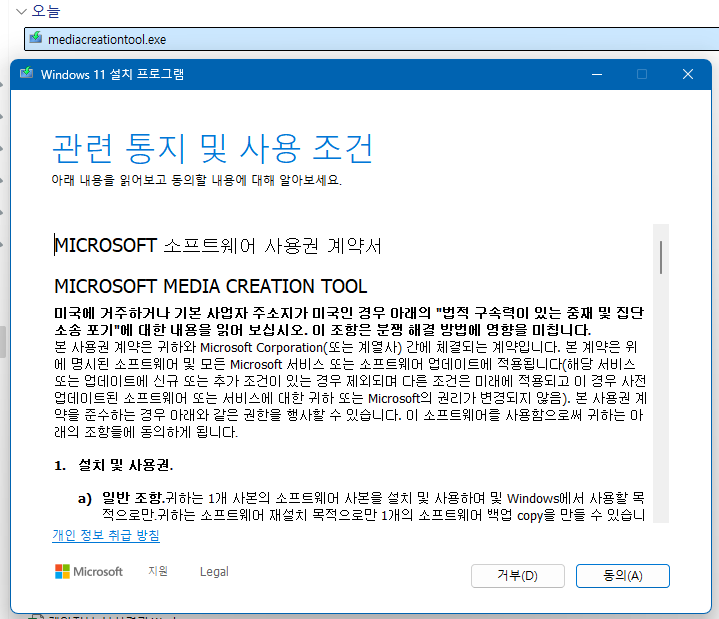Click the 관련 통지 및 사용 조건 title

coord(213,149)
